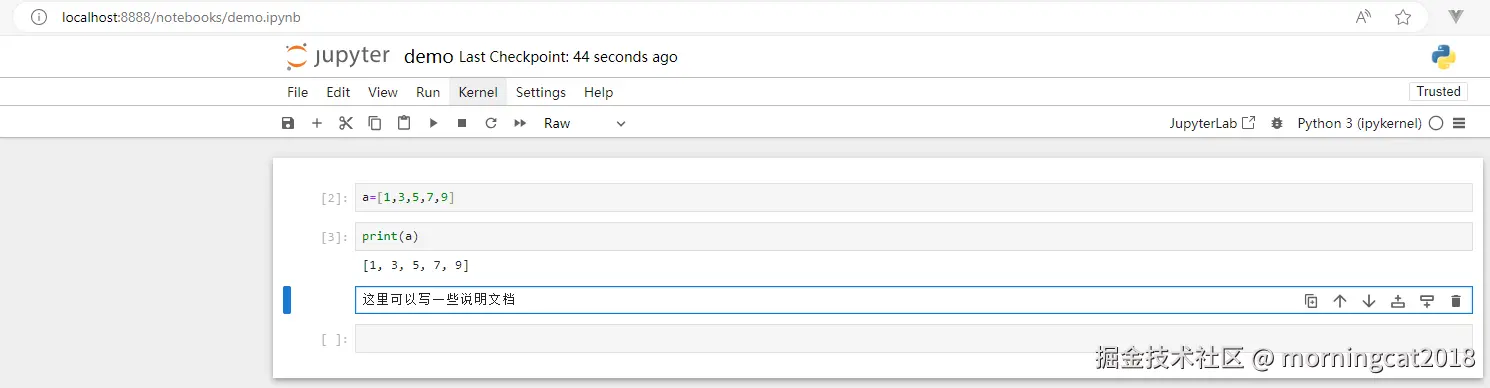Click into the cell containing a=[1,3,5,7,9]
The image size is (1490, 388).
[x=913, y=197]
